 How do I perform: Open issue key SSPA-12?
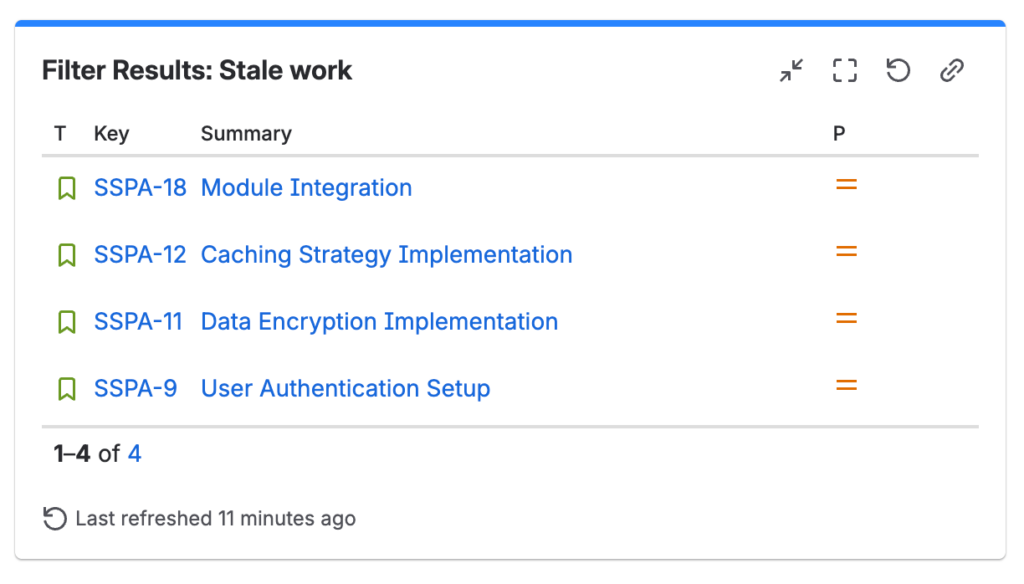pyautogui.click(x=140, y=255)
